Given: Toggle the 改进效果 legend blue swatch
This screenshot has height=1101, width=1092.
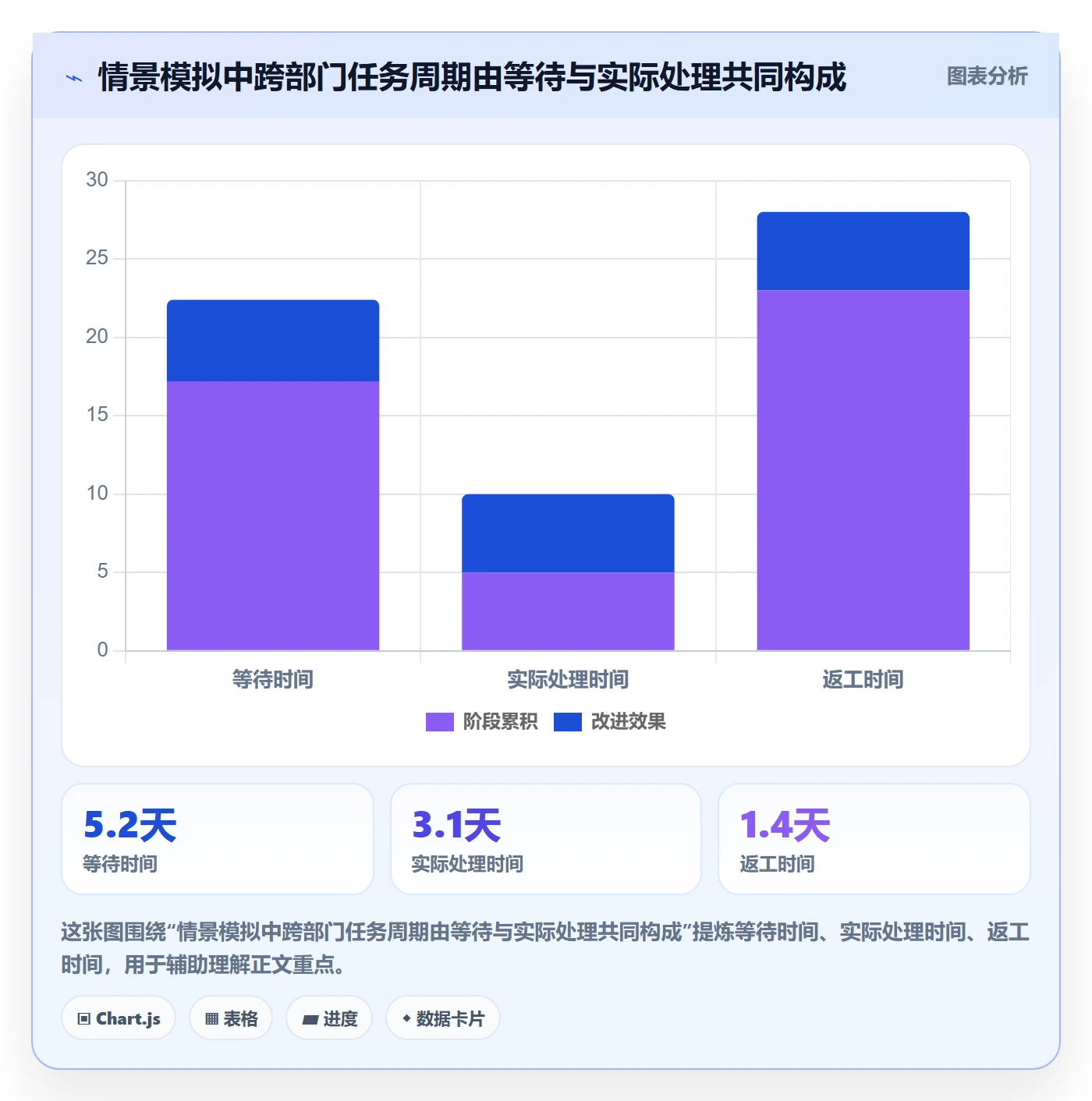Looking at the screenshot, I should point(568,722).
